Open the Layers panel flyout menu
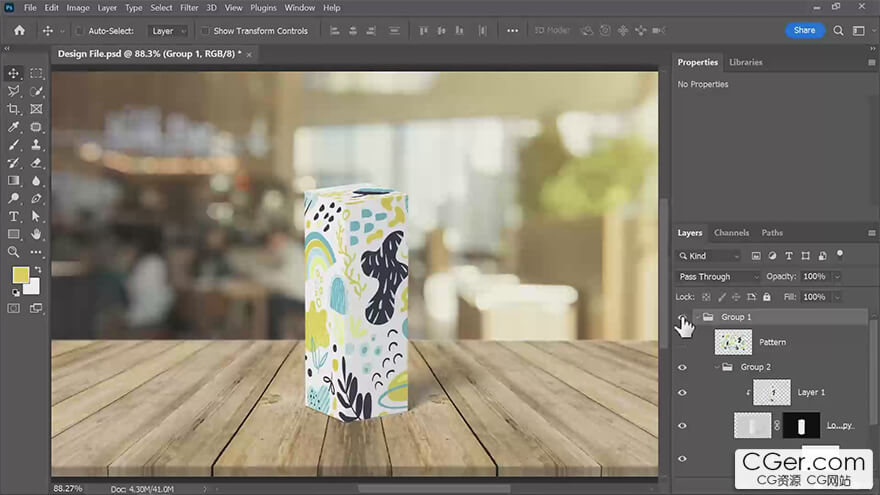The height and width of the screenshot is (495, 880). (x=871, y=233)
